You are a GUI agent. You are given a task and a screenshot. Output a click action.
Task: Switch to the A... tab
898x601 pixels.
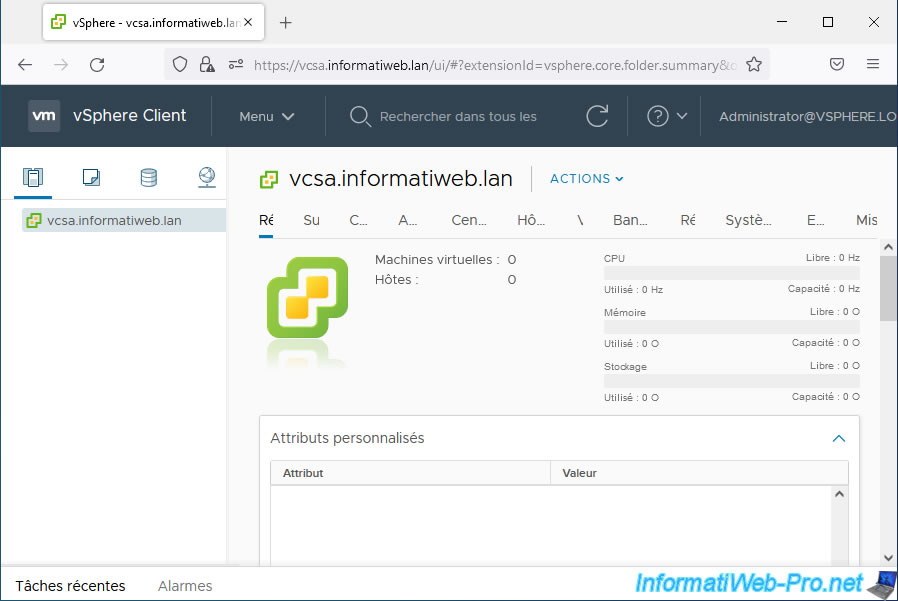pos(408,220)
